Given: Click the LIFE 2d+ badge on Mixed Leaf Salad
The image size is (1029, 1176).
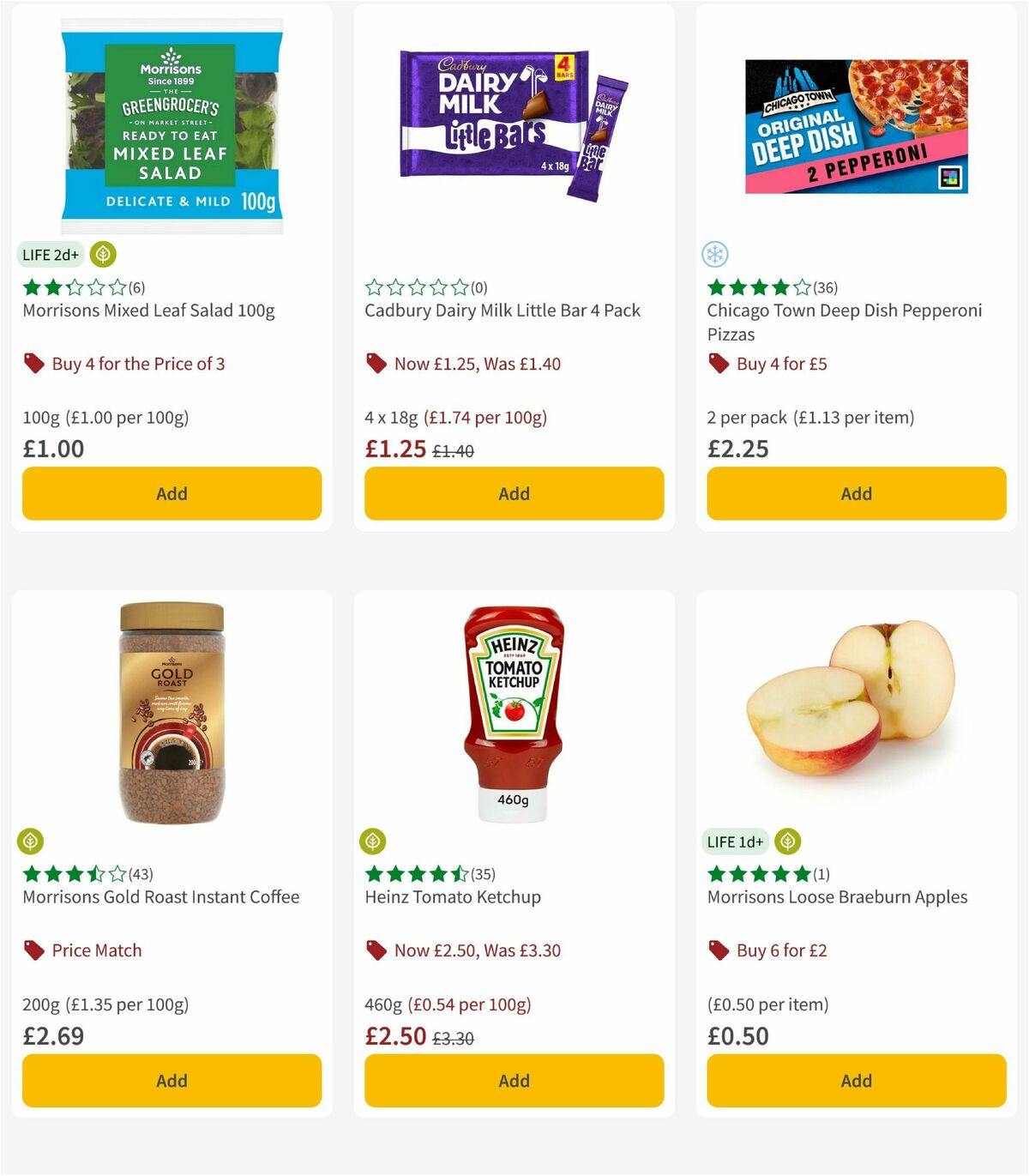Looking at the screenshot, I should 50,255.
